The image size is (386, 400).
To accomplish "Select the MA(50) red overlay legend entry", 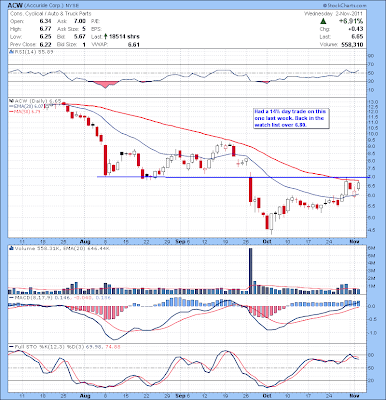I will tap(25, 111).
